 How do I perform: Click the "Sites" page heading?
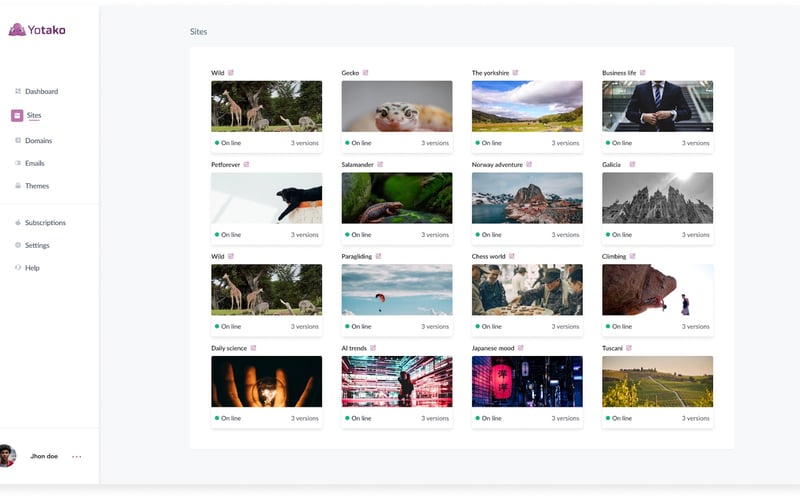(x=198, y=32)
